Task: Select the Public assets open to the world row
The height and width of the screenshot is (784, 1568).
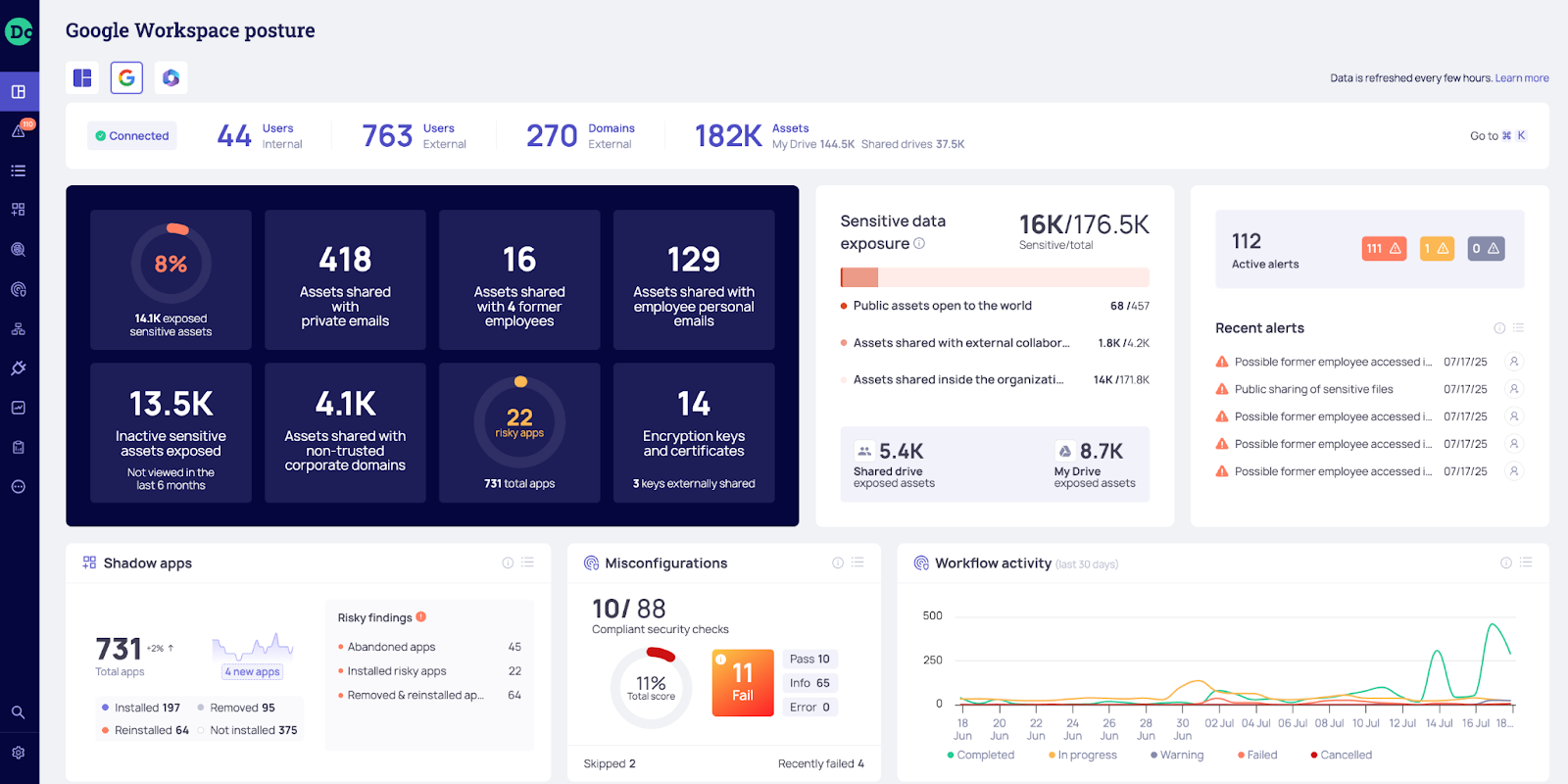Action: (x=995, y=306)
